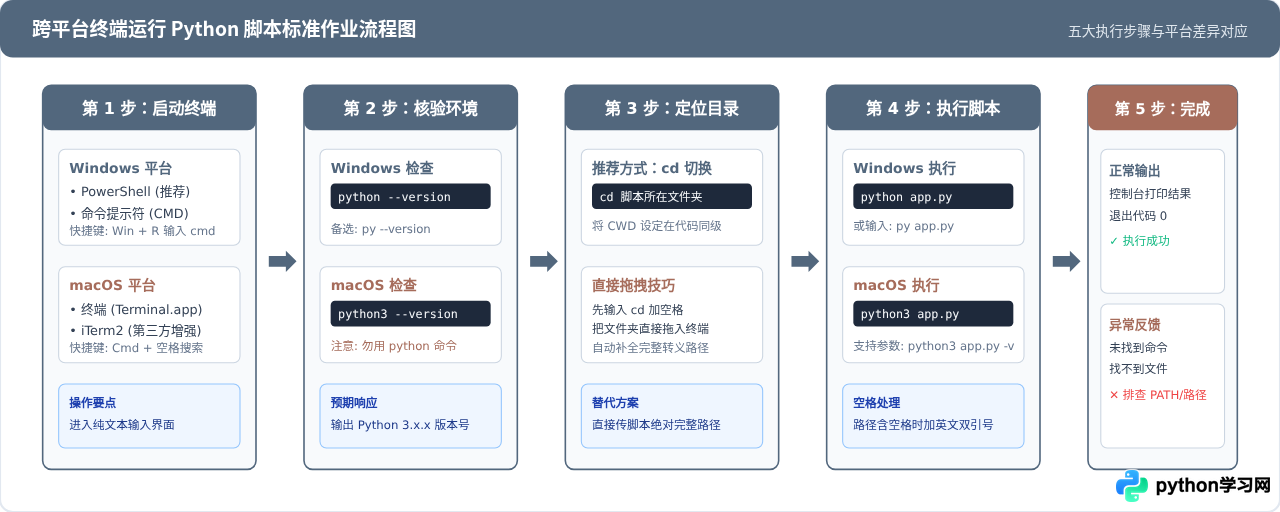Select the 直接传脚本绝对完整路径 text

(657, 425)
